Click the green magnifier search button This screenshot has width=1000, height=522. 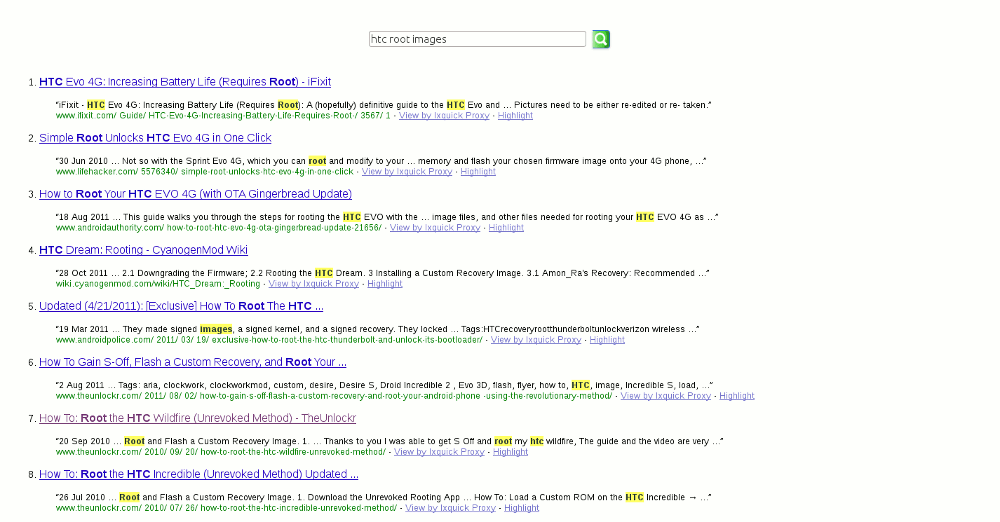601,39
